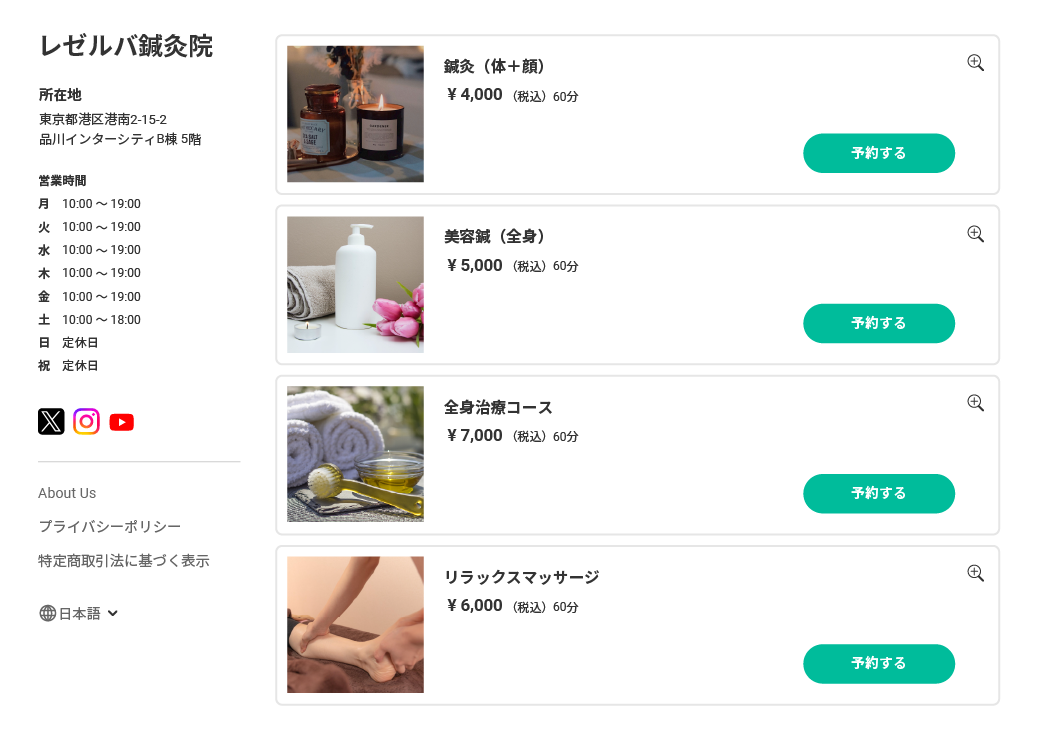Click magnifier icon for リラックスマッサージ
The height and width of the screenshot is (740, 1037).
[976, 573]
